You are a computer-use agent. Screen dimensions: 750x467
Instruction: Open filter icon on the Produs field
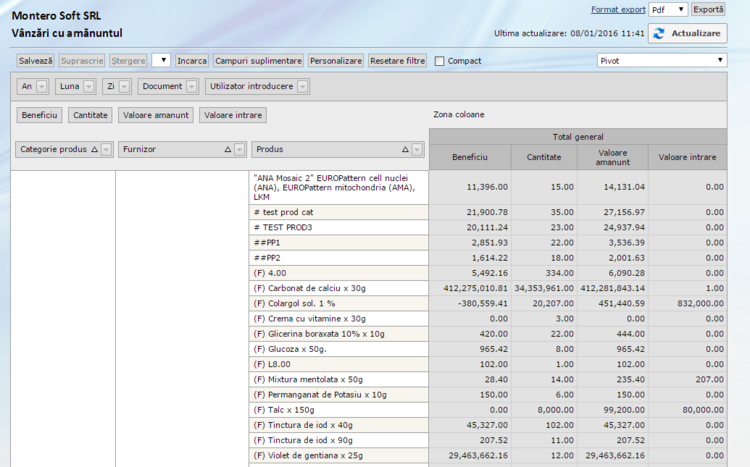[417, 150]
